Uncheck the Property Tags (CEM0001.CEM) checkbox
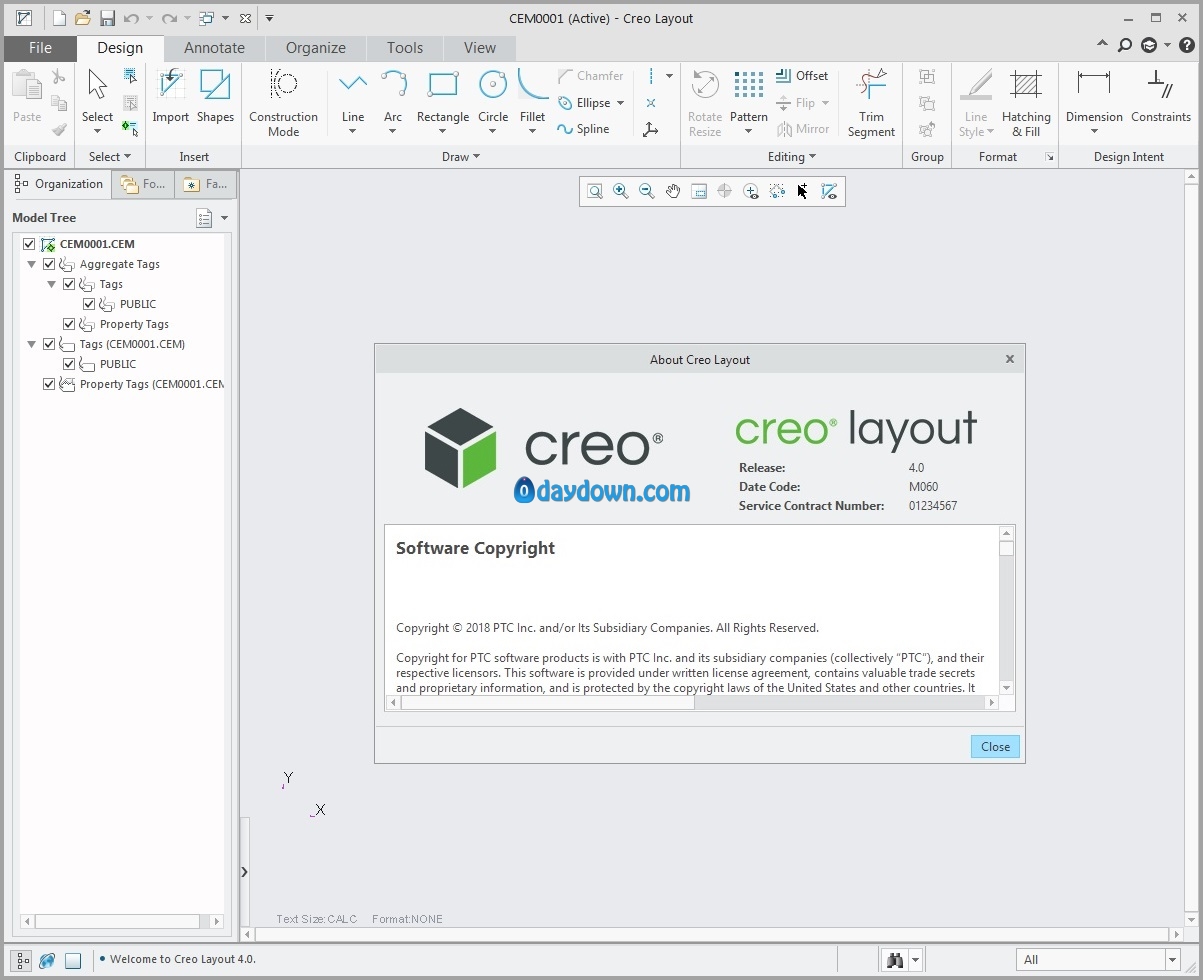Screen dimensions: 1203x980 (x=49, y=384)
